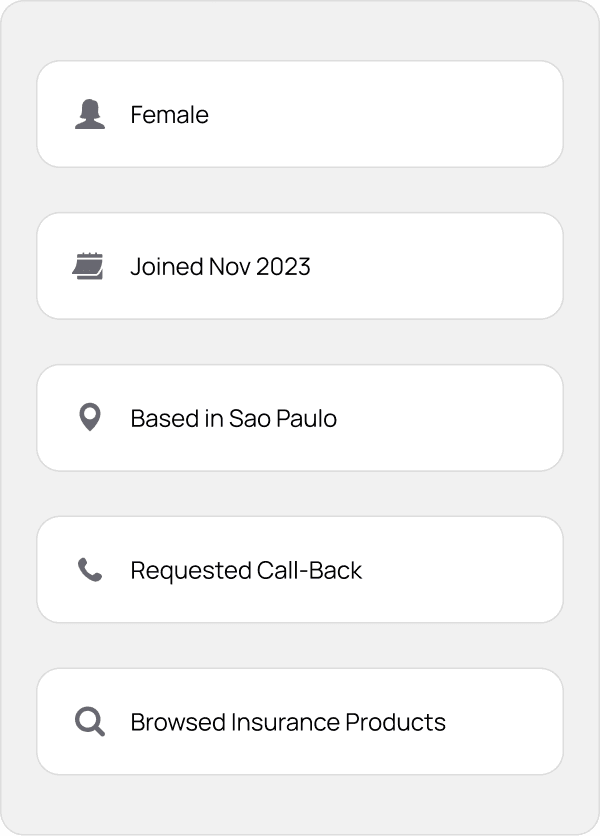
Task: Open the Browsed Insurance Products card
Action: point(300,721)
